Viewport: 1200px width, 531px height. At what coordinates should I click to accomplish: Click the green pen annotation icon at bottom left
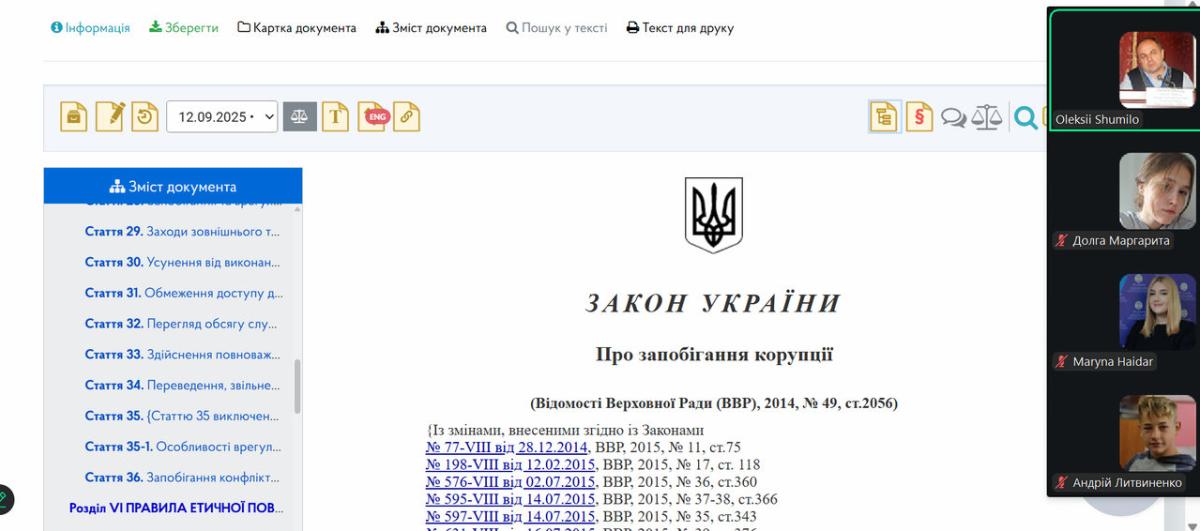pos(4,498)
